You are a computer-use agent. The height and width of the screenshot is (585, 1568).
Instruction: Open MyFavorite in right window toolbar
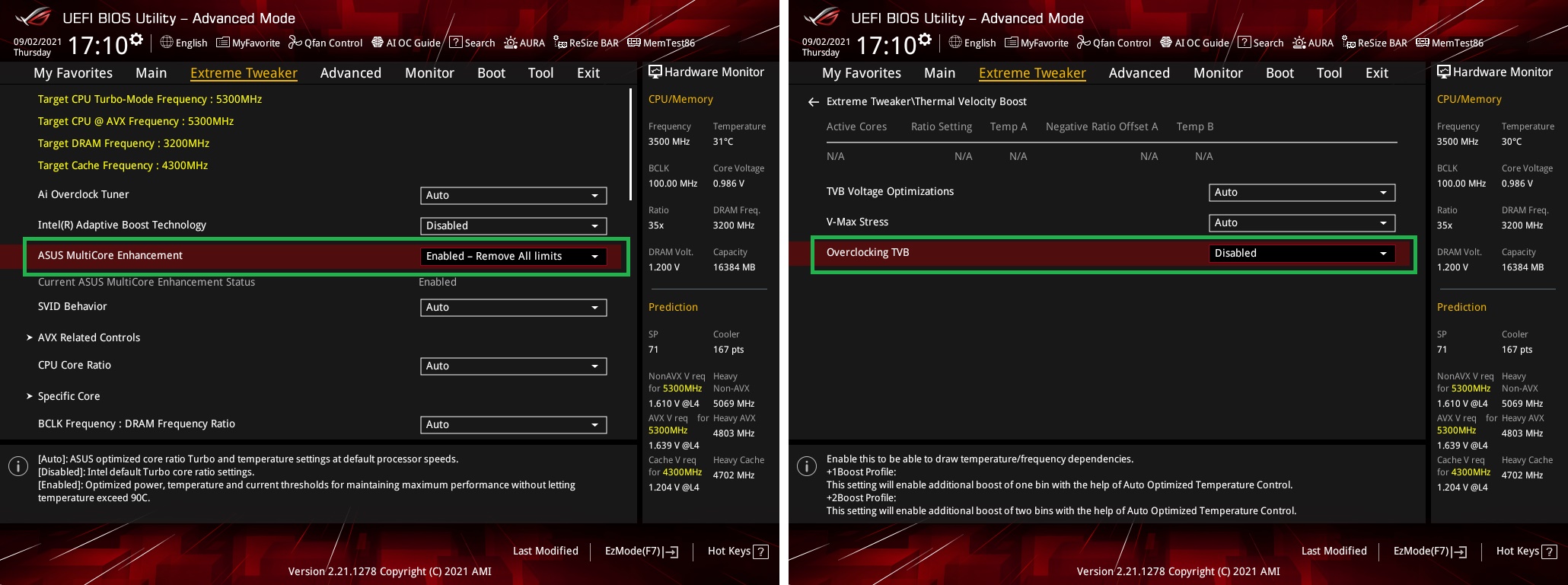[x=1037, y=43]
